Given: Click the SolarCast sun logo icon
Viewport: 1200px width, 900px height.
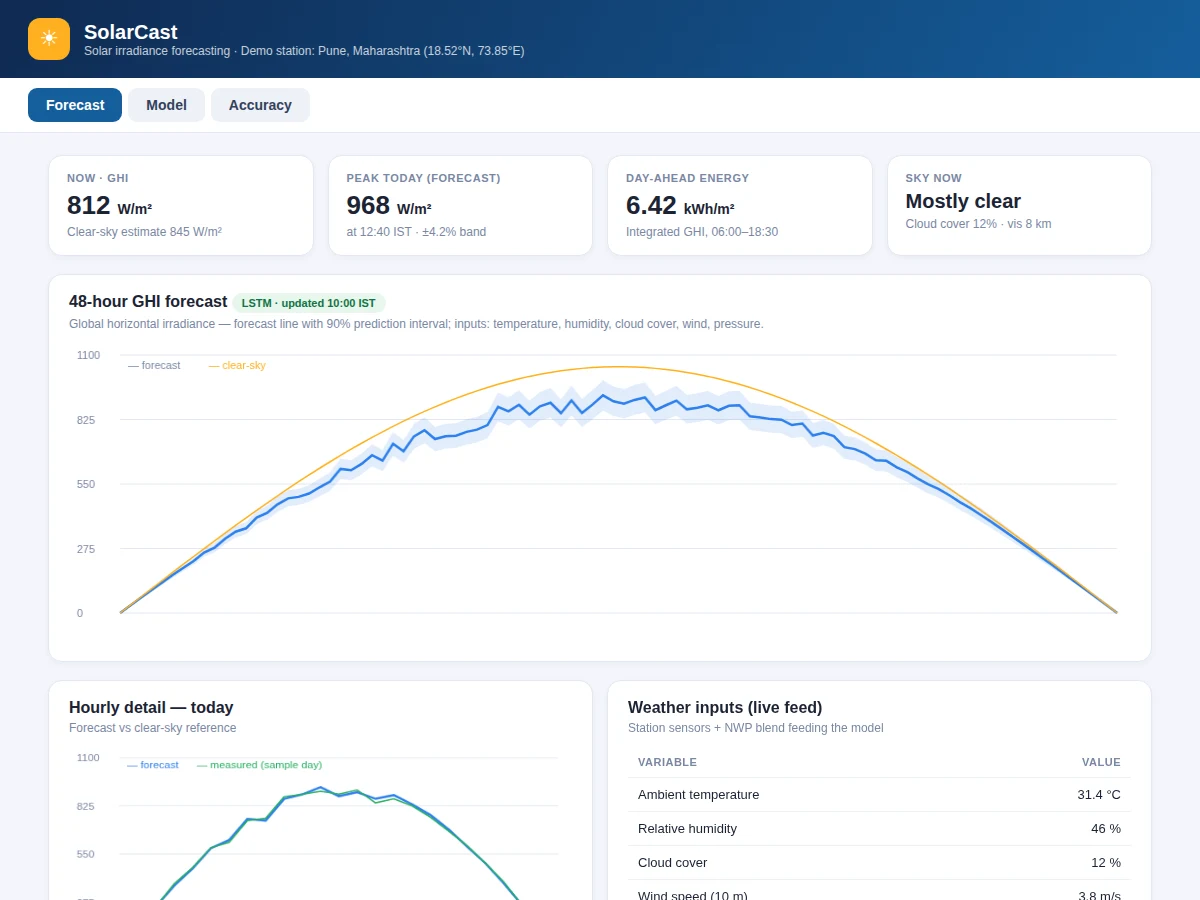Looking at the screenshot, I should pyautogui.click(x=49, y=39).
